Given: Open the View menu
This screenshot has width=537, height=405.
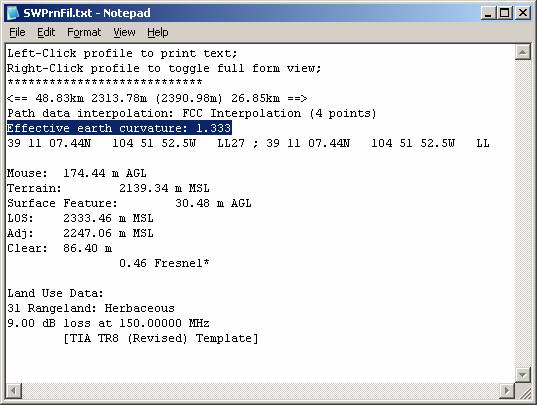Looking at the screenshot, I should pos(124,33).
